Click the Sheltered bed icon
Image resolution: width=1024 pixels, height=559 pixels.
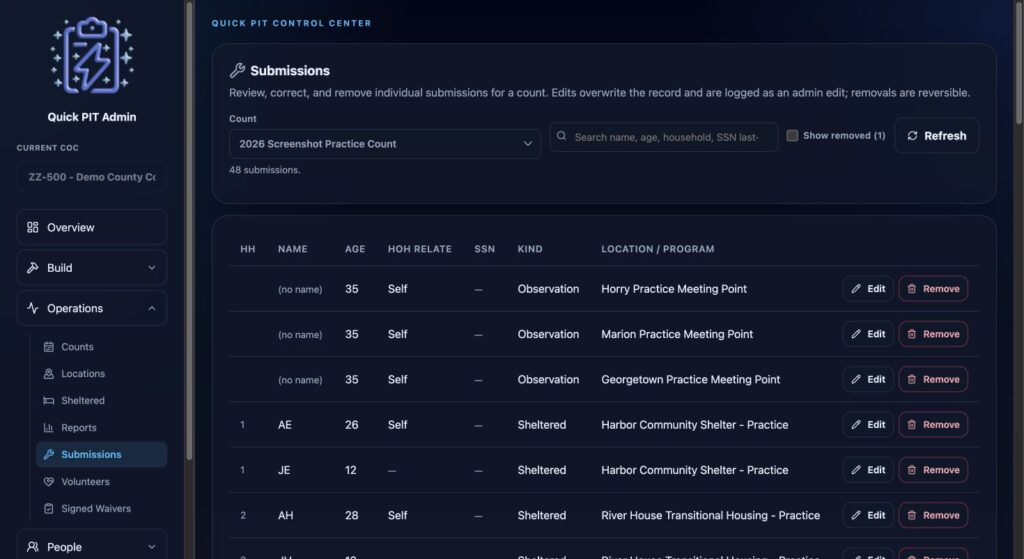(x=48, y=400)
